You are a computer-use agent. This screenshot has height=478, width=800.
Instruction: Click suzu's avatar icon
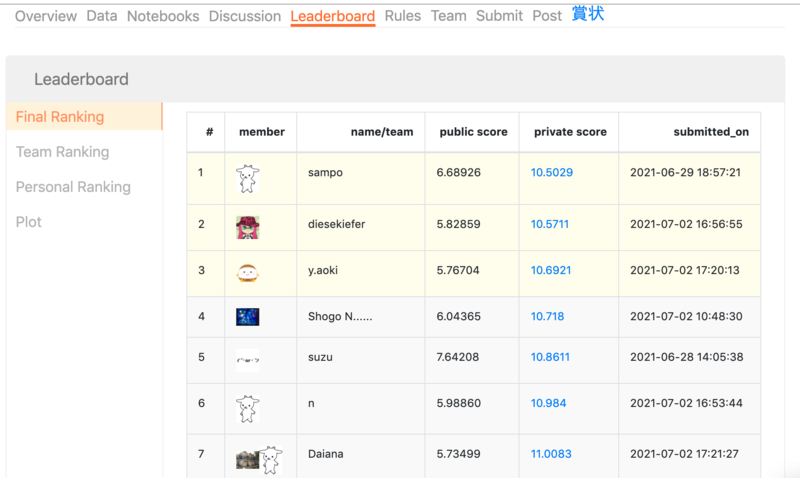pyautogui.click(x=247, y=360)
